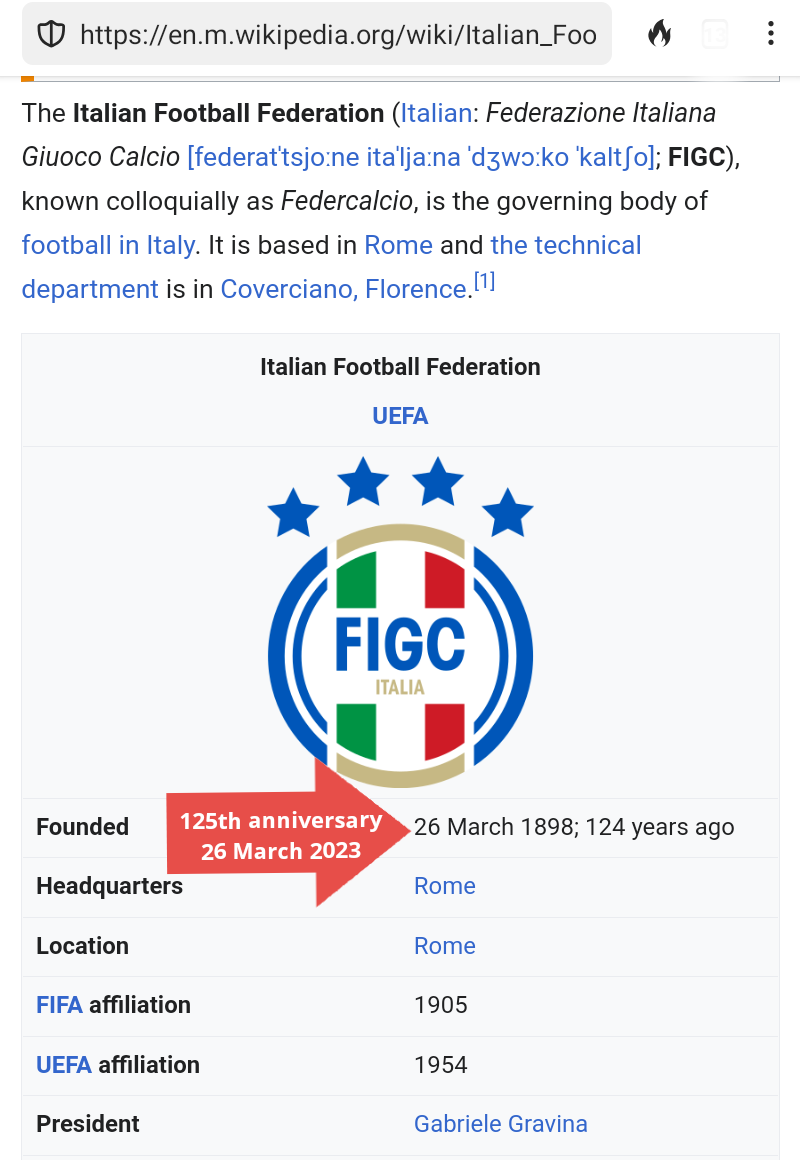Click the IPA pronunciation link
This screenshot has width=800, height=1160.
pyautogui.click(x=420, y=157)
